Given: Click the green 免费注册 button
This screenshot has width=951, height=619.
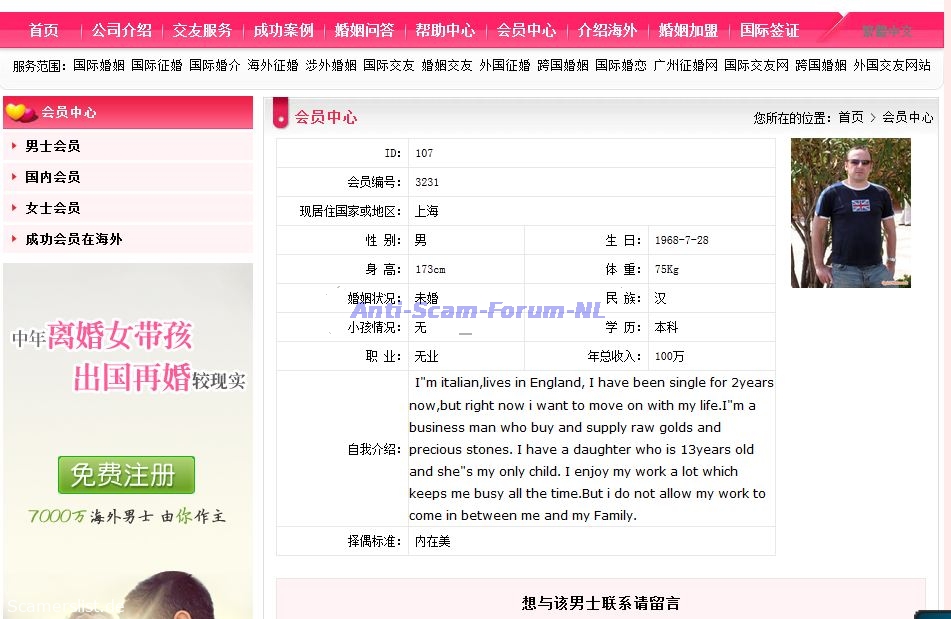Looking at the screenshot, I should pyautogui.click(x=126, y=474).
